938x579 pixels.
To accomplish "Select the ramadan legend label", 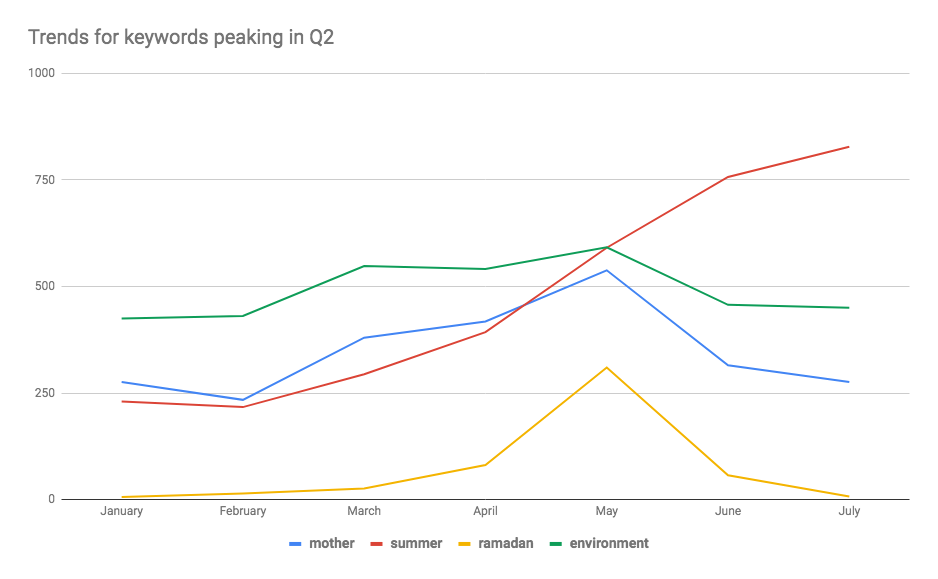I will (505, 544).
